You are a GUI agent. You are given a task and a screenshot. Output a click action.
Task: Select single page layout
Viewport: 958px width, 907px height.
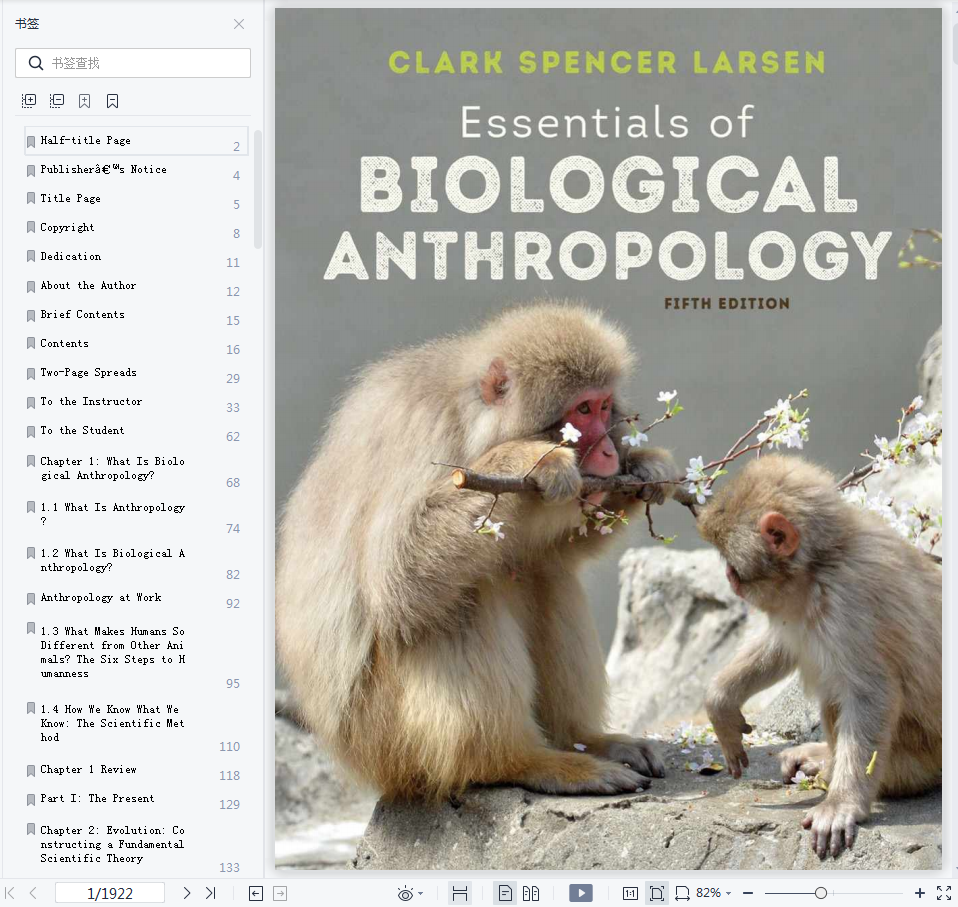point(505,894)
